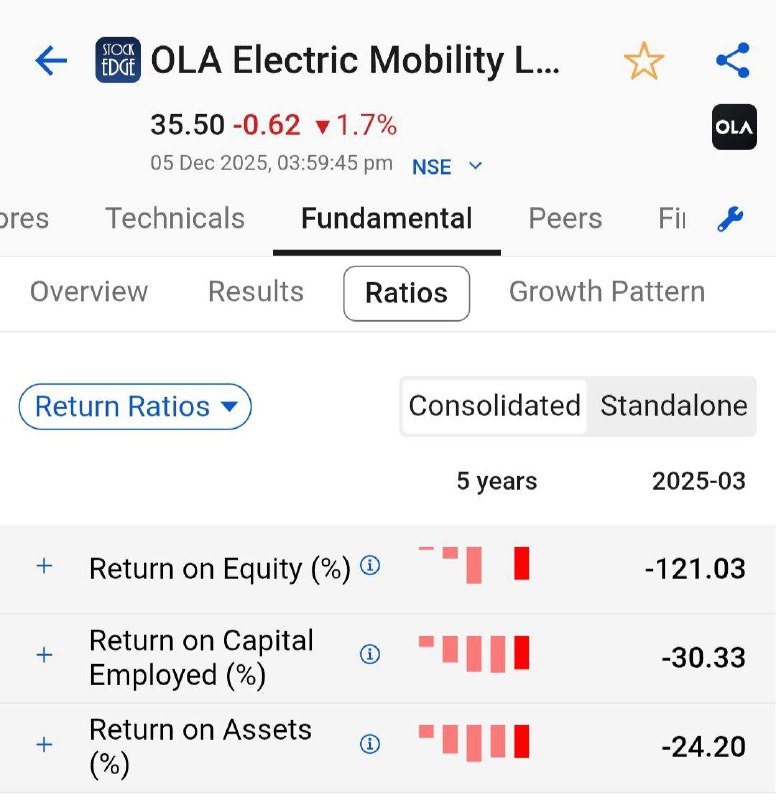The width and height of the screenshot is (776, 800).
Task: Tap the StockEdge logo icon
Action: [x=118, y=61]
